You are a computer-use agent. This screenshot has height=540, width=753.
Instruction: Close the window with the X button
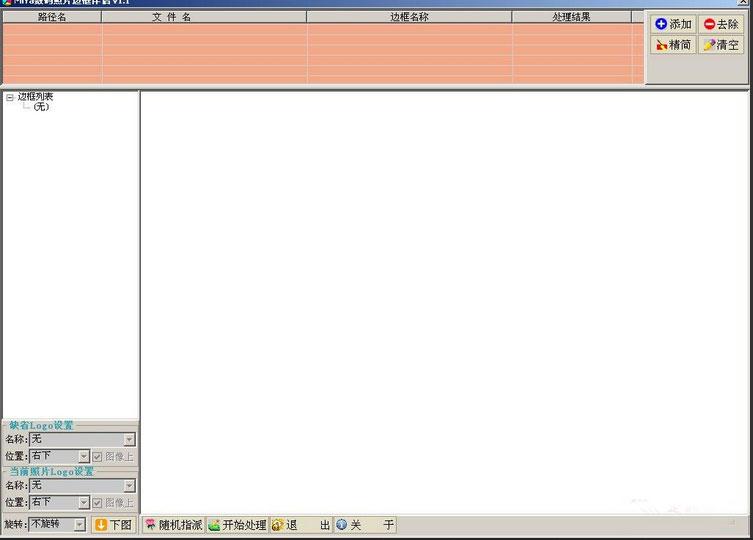(x=743, y=2)
